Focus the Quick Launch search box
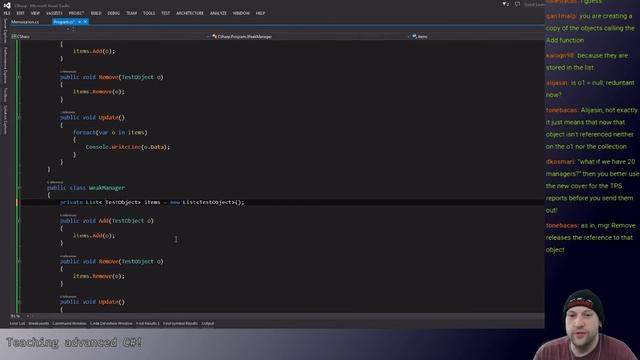This screenshot has height=360, width=640. [x=534, y=4]
